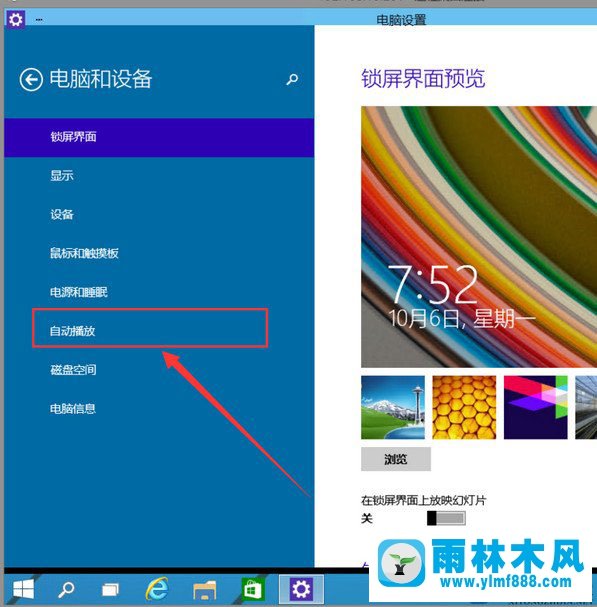Click the back arrow beside 电脑和设备
The image size is (597, 607).
tap(31, 80)
